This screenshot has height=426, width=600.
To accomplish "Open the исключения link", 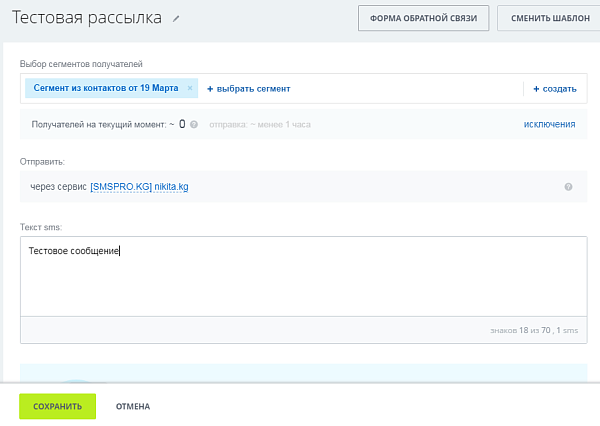I will point(549,124).
